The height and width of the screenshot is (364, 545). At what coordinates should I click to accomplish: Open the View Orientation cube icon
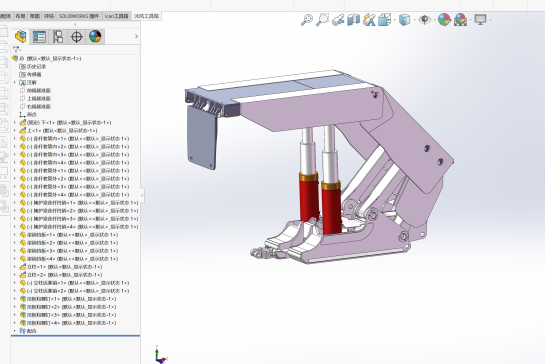point(384,20)
